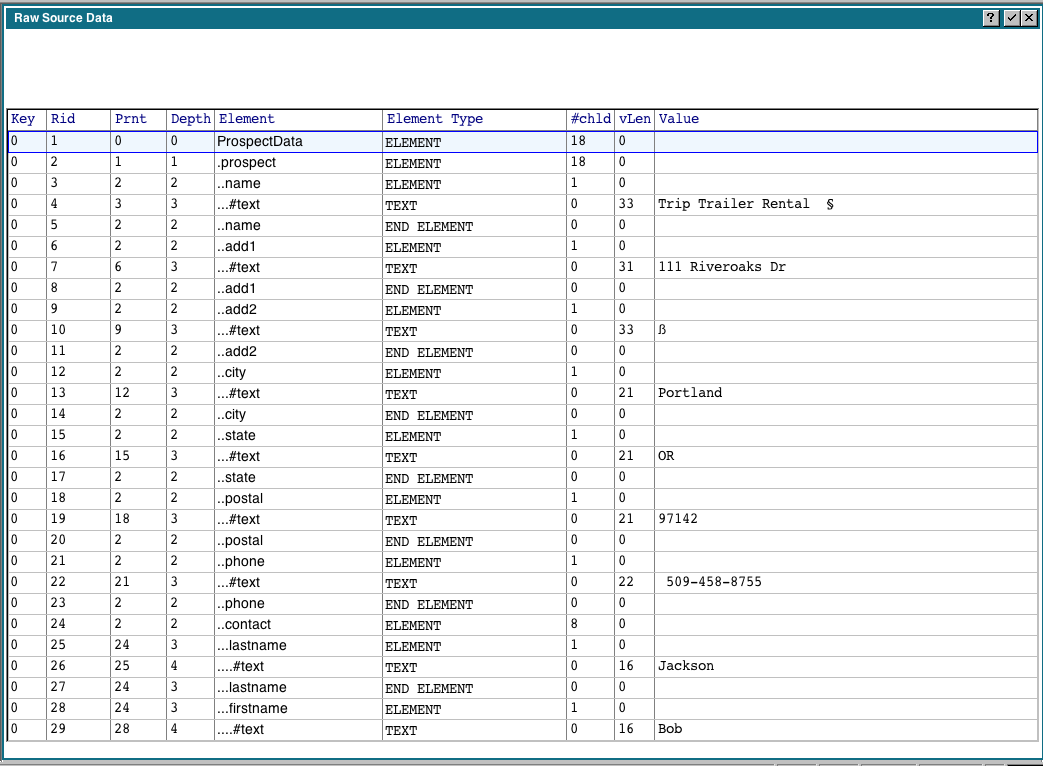
Task: Select the ...firstname element cell
Action: [252, 709]
